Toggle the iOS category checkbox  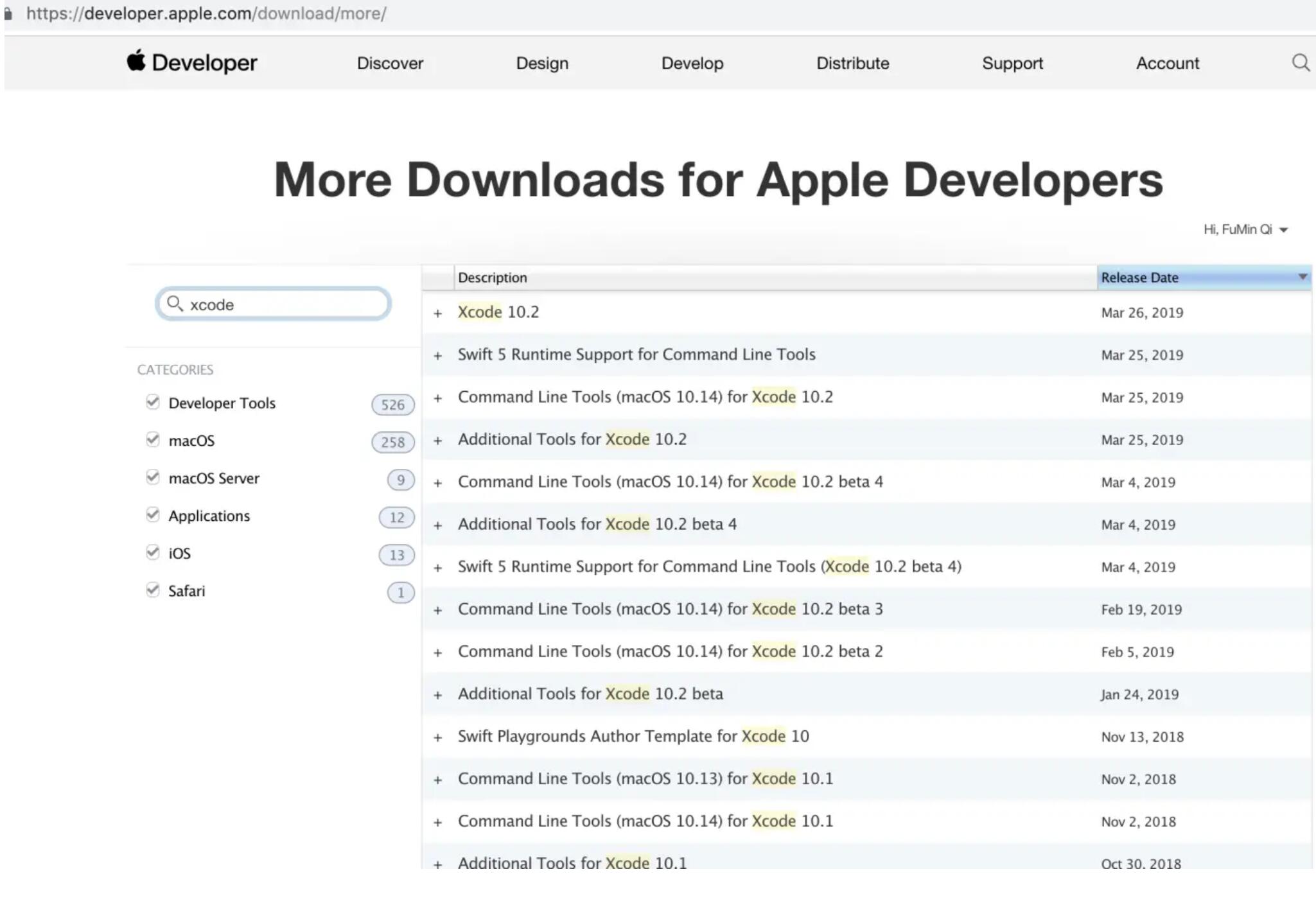[x=152, y=552]
